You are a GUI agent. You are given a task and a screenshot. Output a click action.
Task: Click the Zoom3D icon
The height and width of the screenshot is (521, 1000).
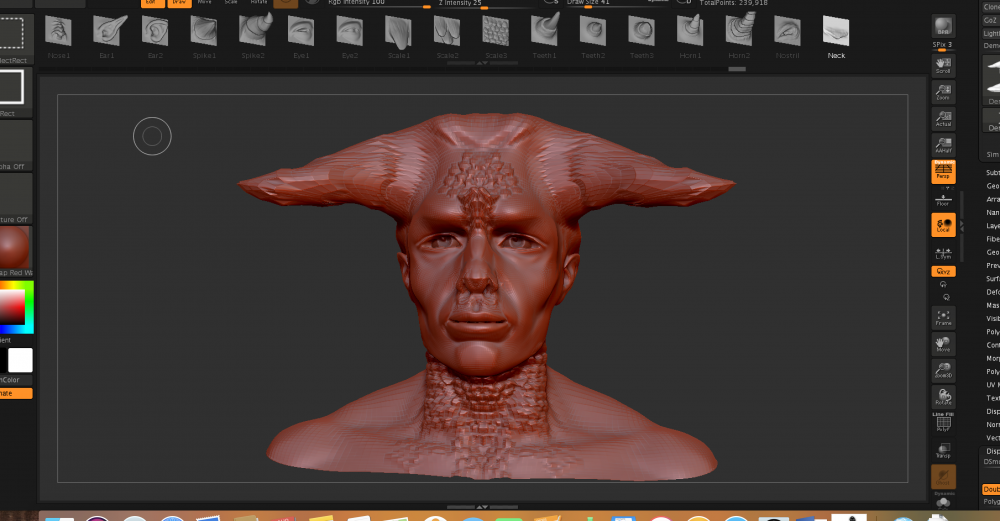(943, 371)
